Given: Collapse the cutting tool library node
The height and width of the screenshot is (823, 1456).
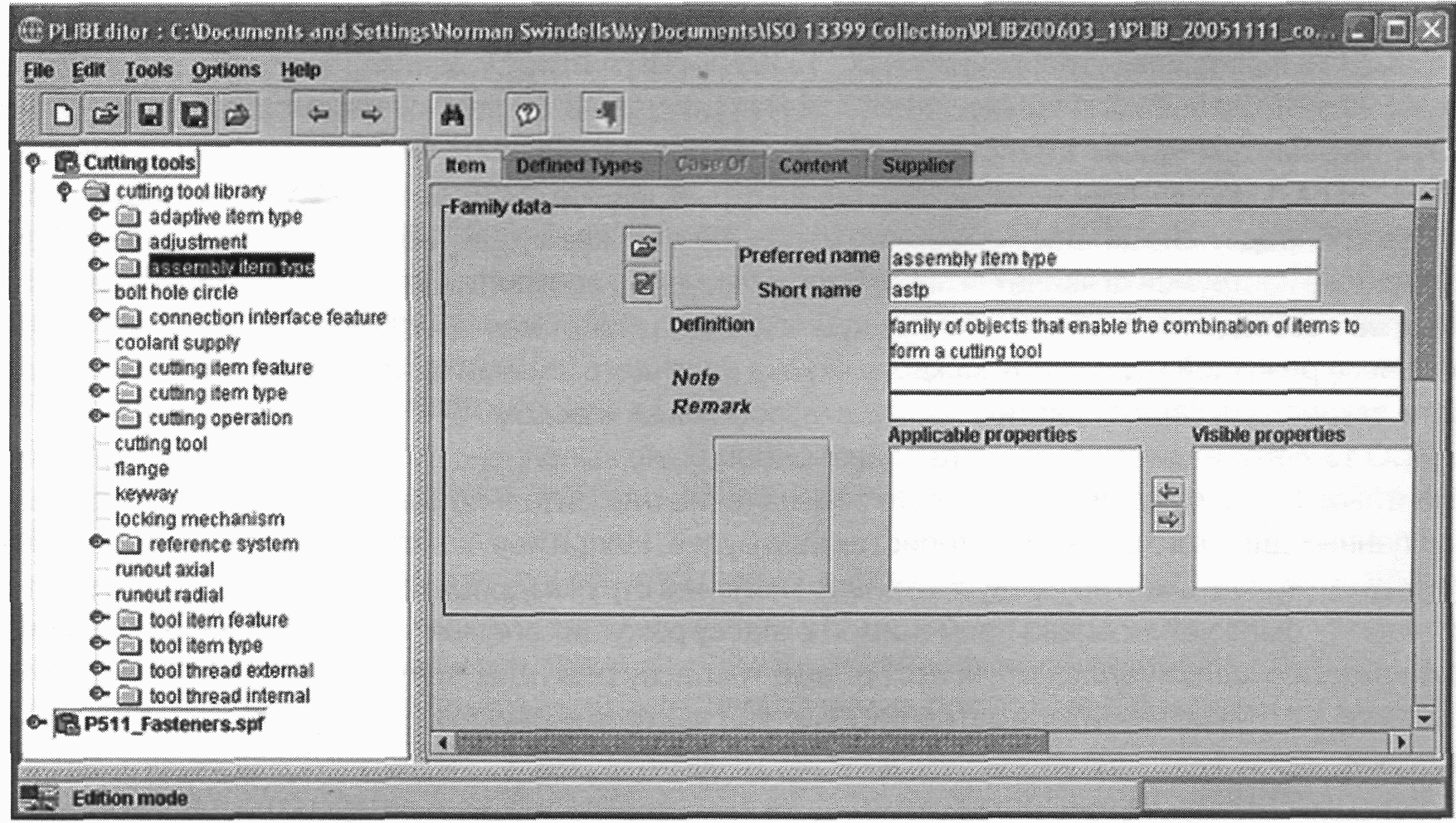Looking at the screenshot, I should point(65,192).
